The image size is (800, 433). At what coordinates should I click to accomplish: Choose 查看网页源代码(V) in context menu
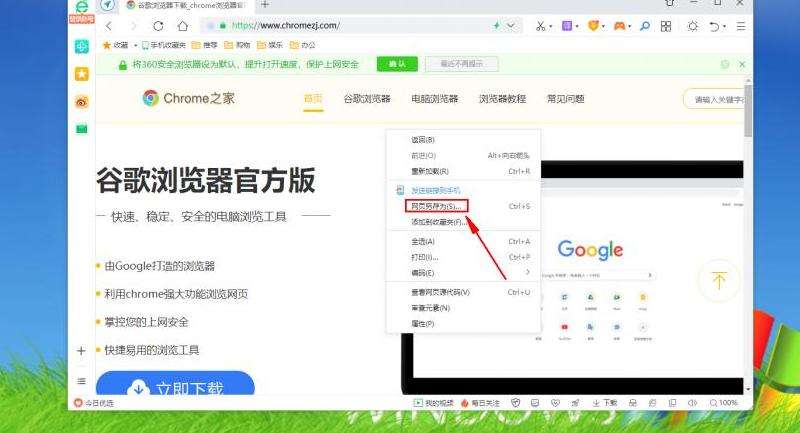coord(441,292)
